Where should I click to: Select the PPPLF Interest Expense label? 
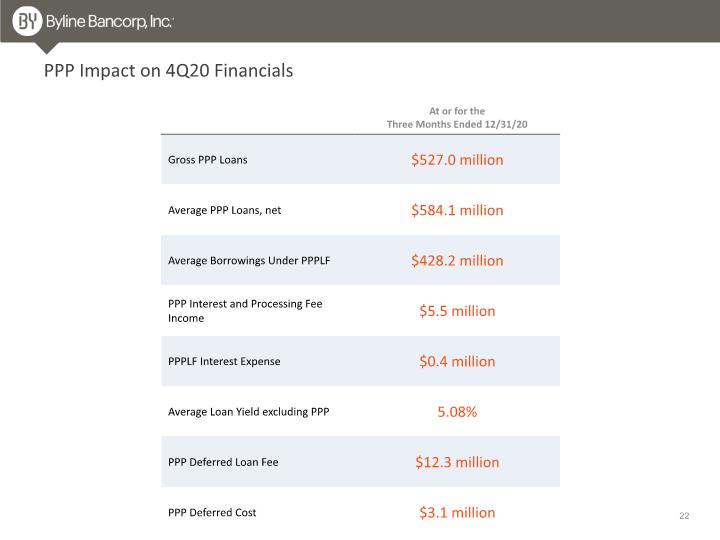coord(224,361)
